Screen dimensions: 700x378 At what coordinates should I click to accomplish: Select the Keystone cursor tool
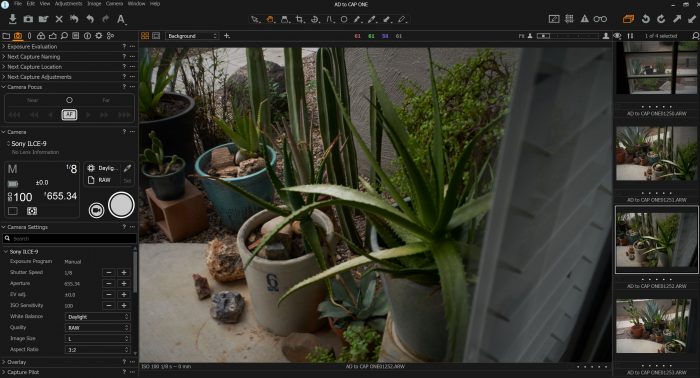point(330,19)
